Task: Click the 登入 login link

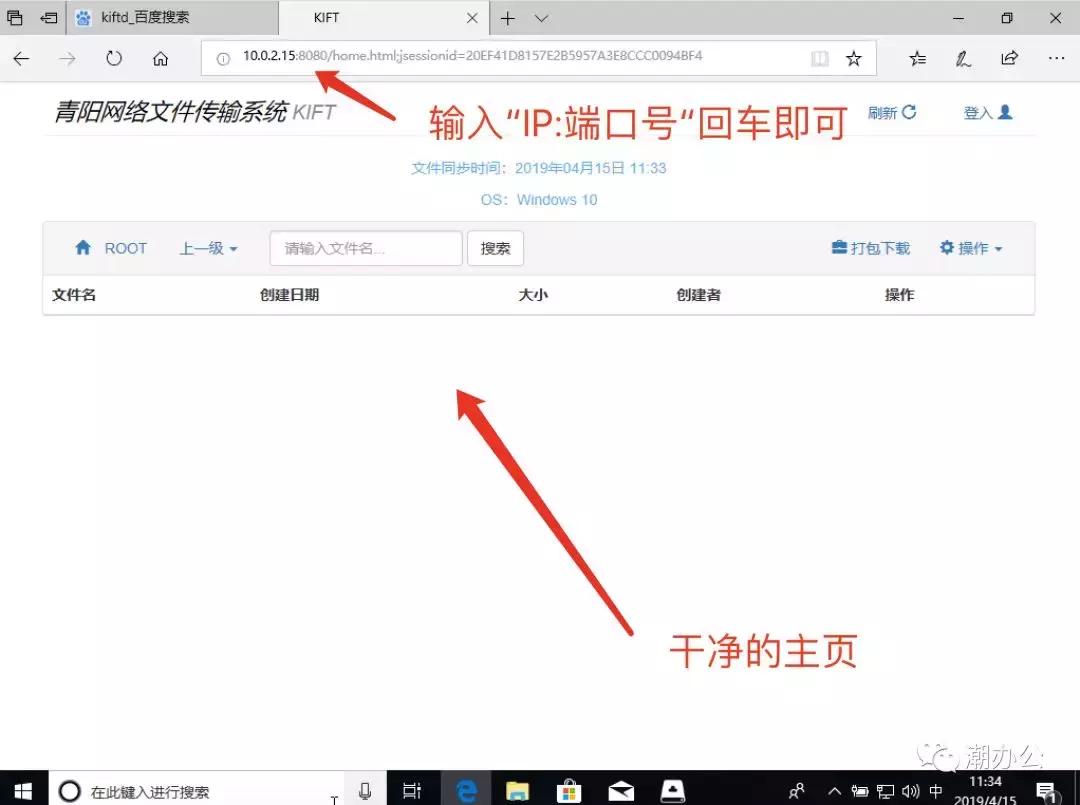Action: tap(985, 112)
